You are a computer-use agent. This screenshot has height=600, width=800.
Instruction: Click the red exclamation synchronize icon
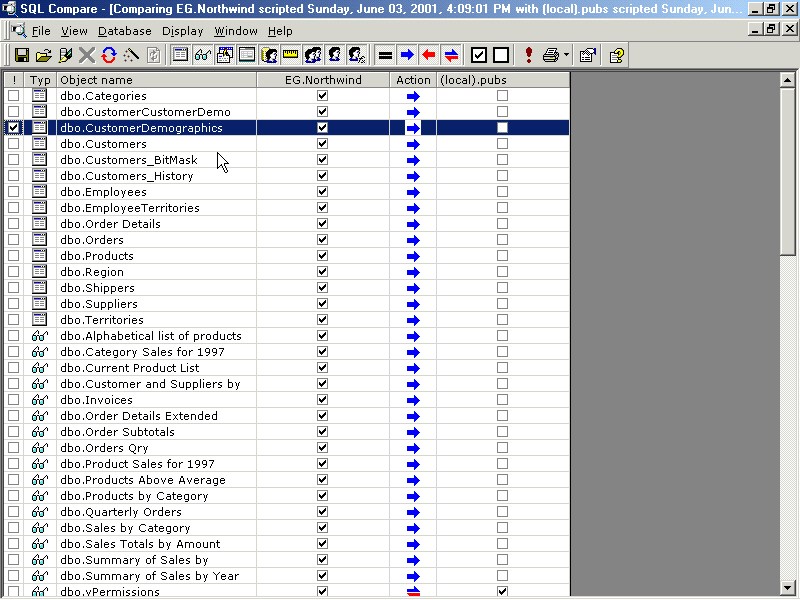[529, 55]
